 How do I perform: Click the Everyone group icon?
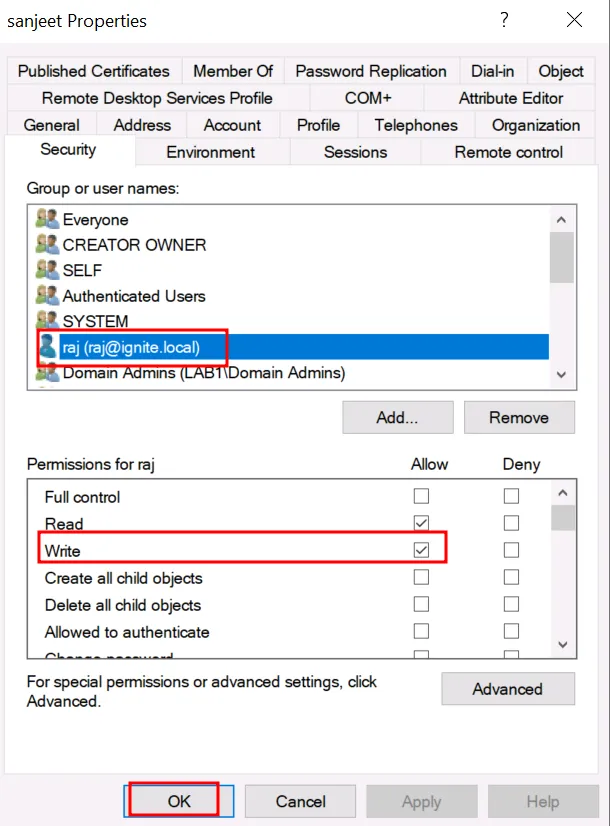coord(47,219)
